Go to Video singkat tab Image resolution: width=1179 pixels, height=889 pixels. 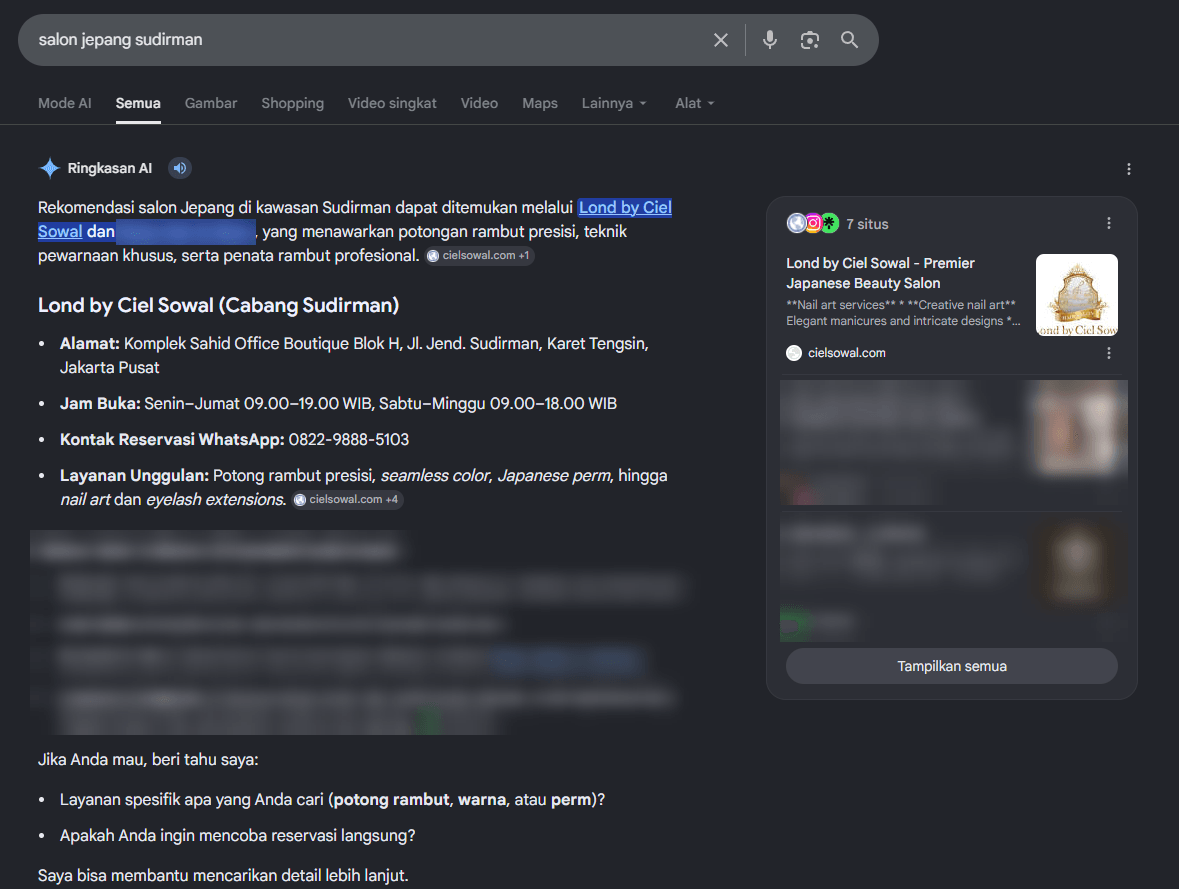pyautogui.click(x=392, y=103)
